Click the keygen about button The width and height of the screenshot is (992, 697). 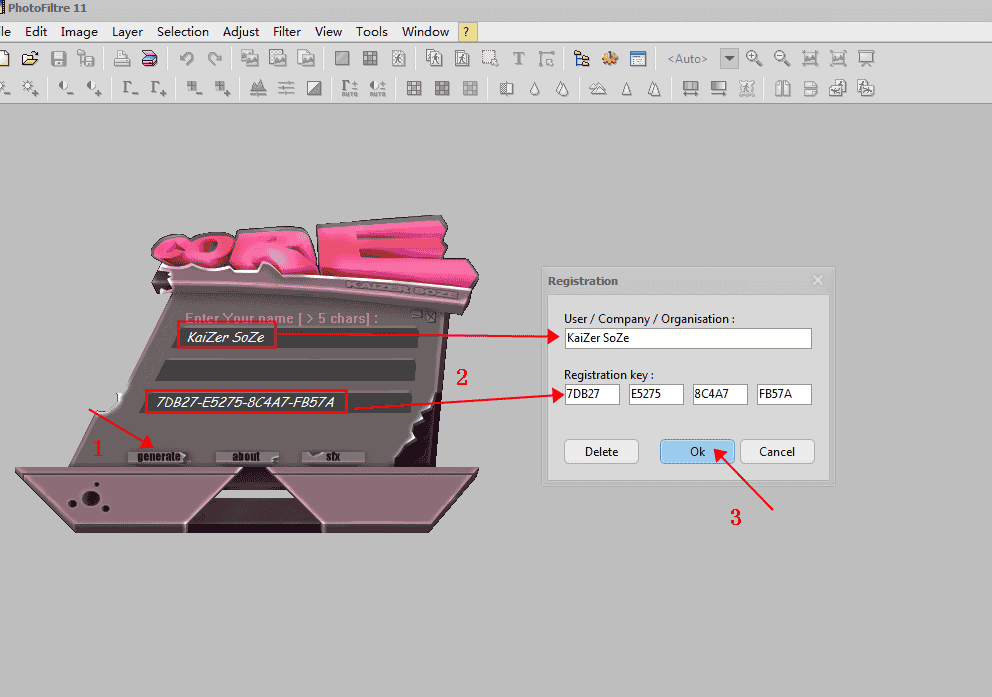[x=246, y=457]
